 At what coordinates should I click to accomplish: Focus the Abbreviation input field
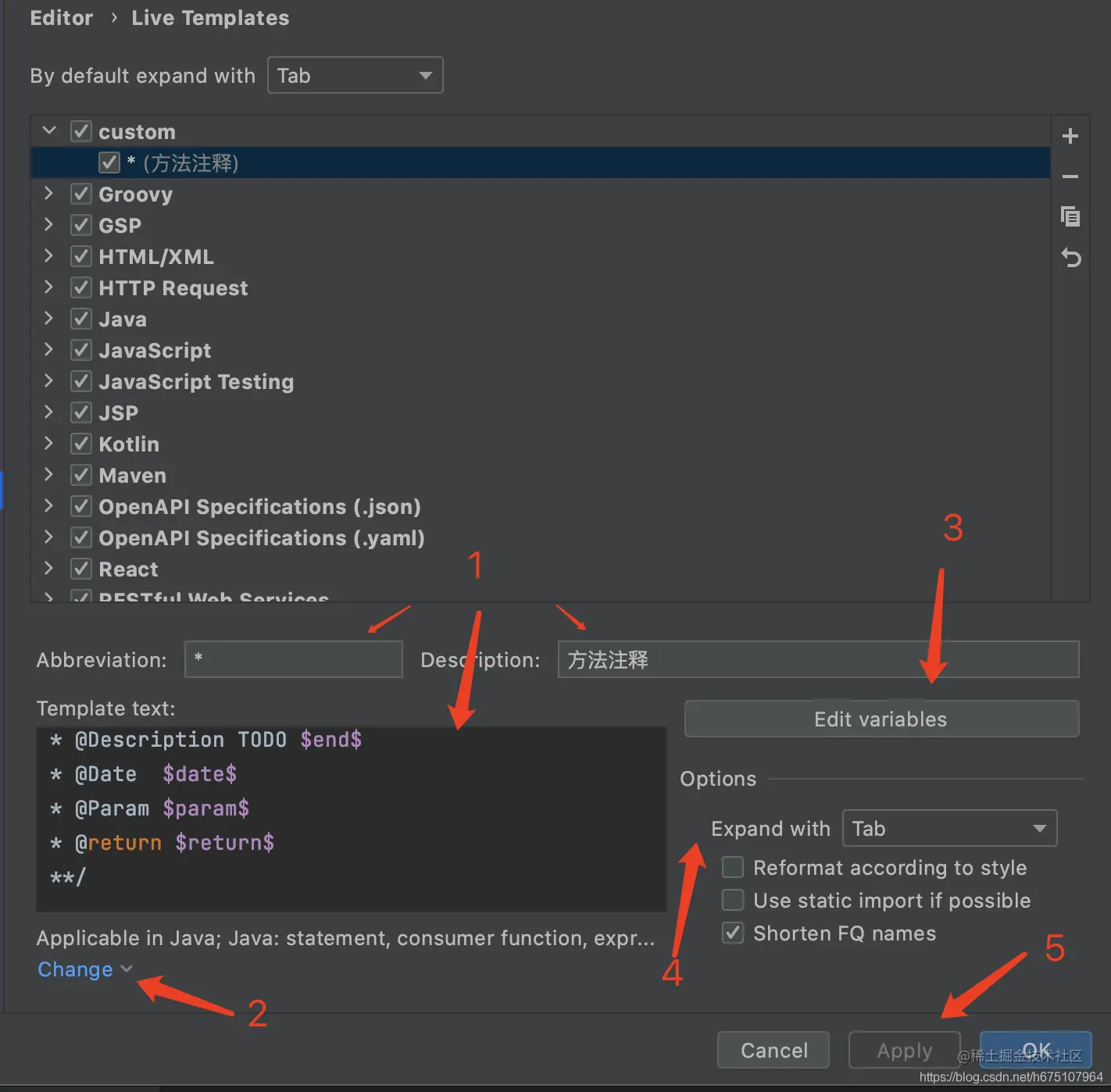(x=294, y=659)
